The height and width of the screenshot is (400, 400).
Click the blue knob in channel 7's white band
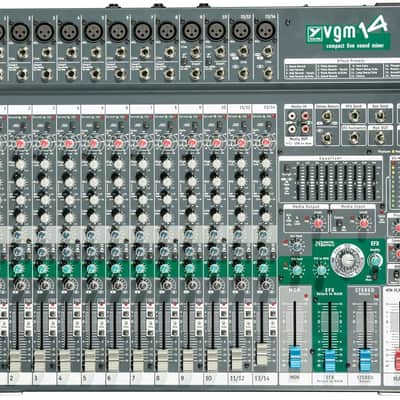140,235
